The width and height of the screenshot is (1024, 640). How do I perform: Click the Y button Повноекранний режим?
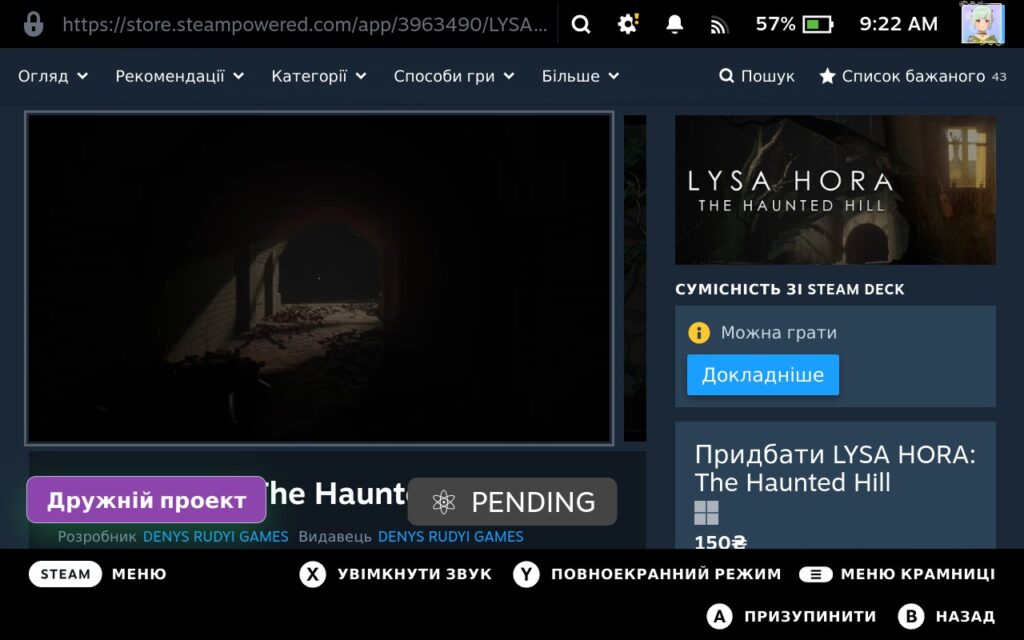coord(526,574)
